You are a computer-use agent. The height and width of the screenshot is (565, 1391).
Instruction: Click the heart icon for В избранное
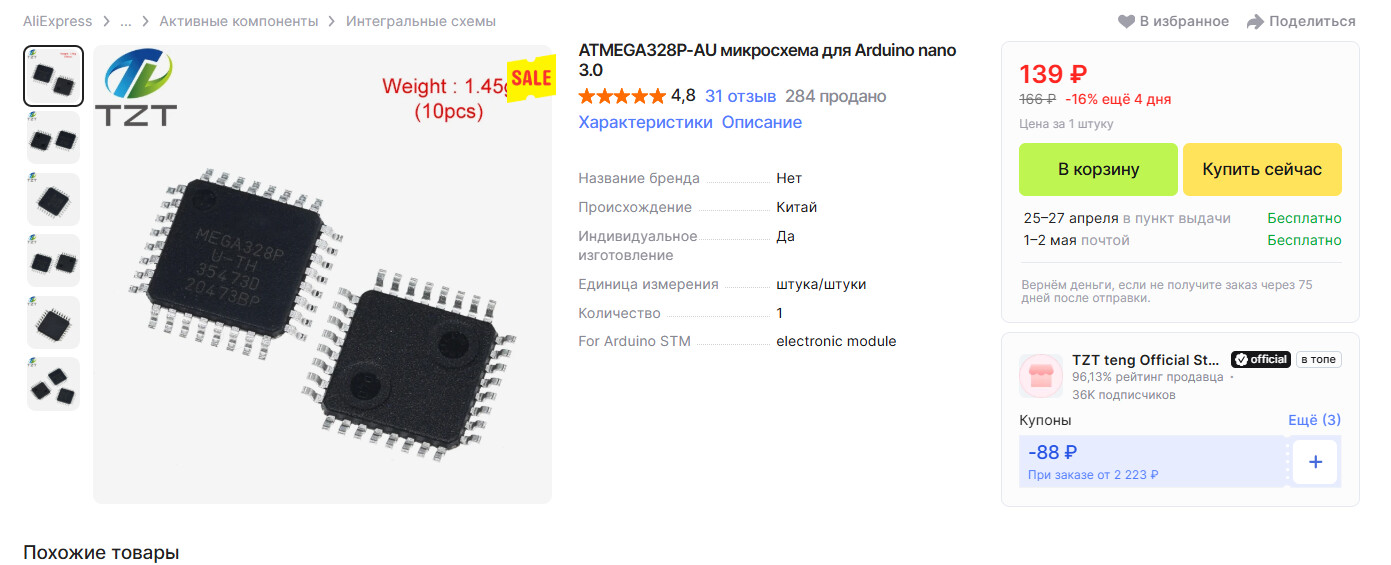(x=1126, y=21)
